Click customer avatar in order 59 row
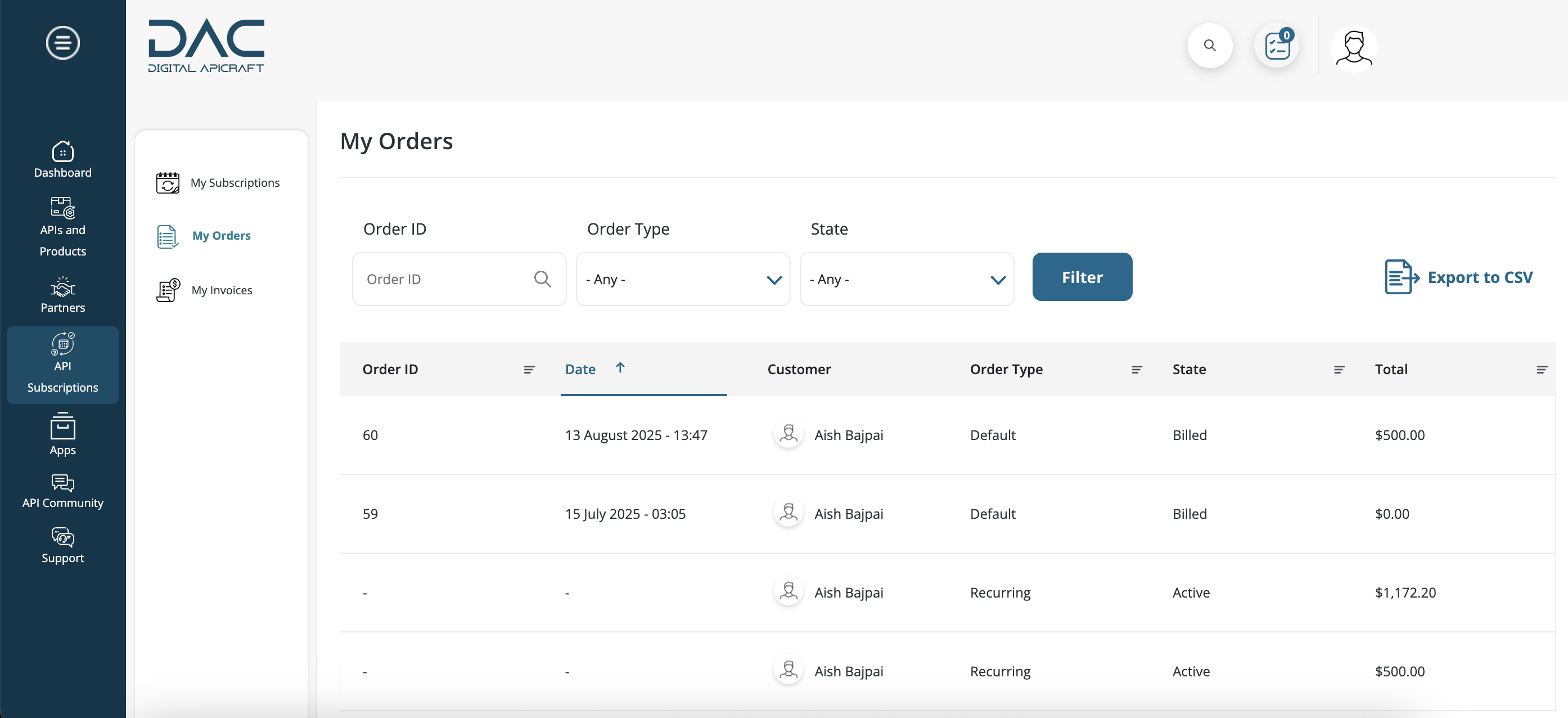Image resolution: width=1568 pixels, height=718 pixels. tap(788, 512)
